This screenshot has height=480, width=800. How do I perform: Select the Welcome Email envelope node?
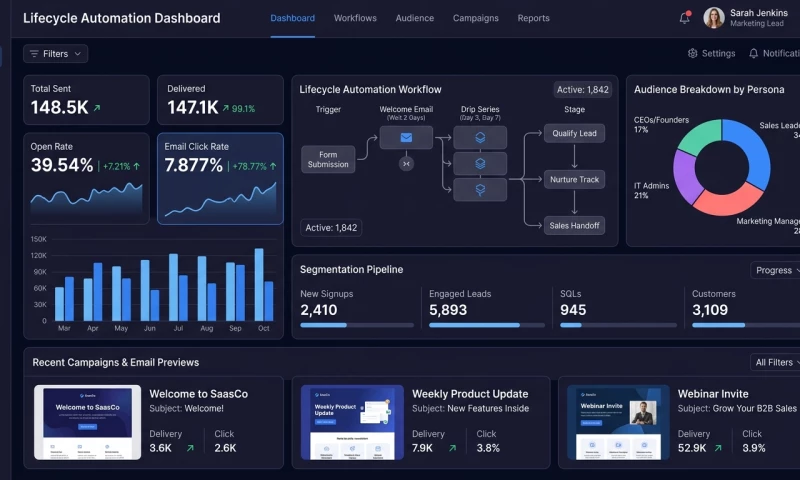pos(406,138)
